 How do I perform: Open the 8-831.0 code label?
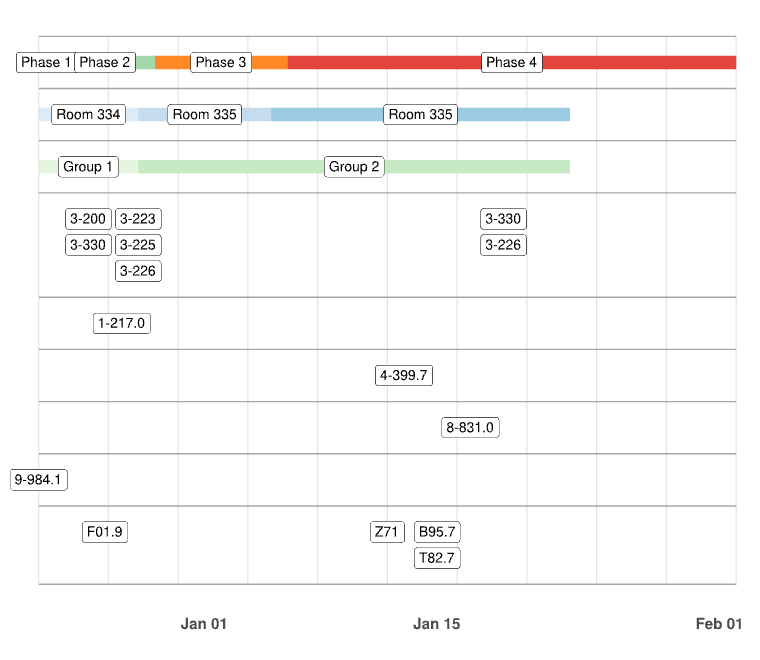click(x=470, y=427)
